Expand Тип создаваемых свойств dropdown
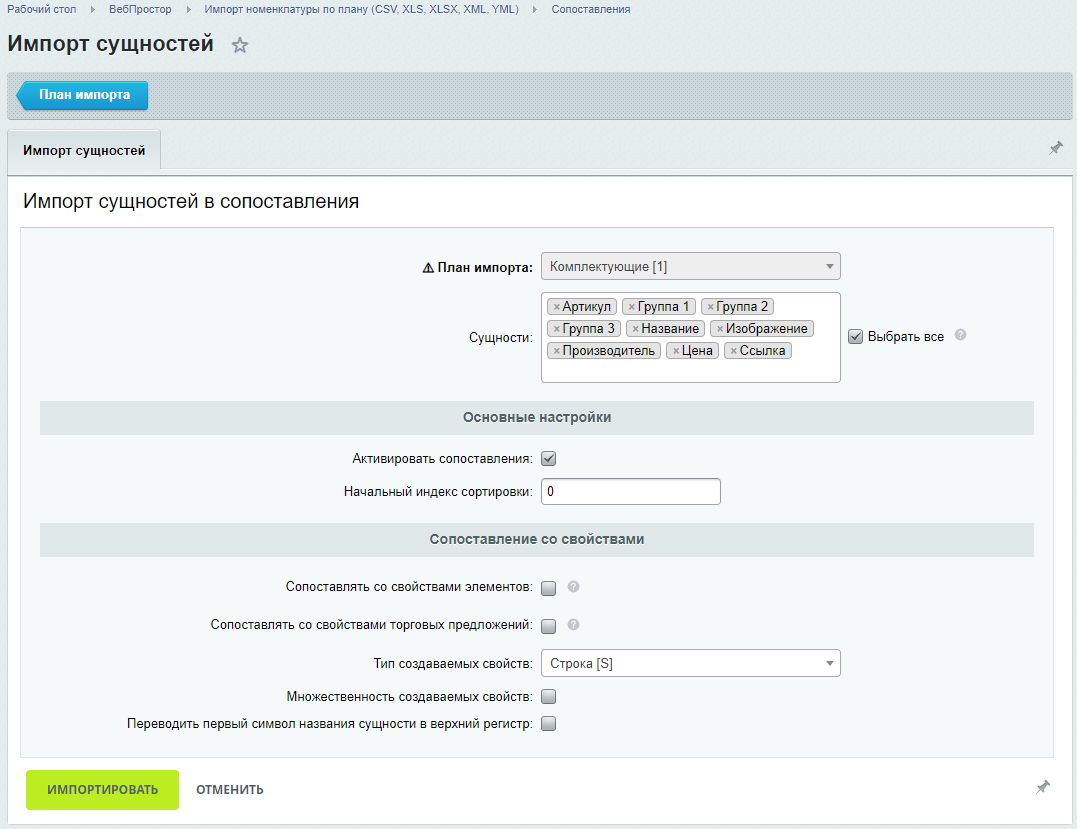1077x829 pixels. (690, 663)
